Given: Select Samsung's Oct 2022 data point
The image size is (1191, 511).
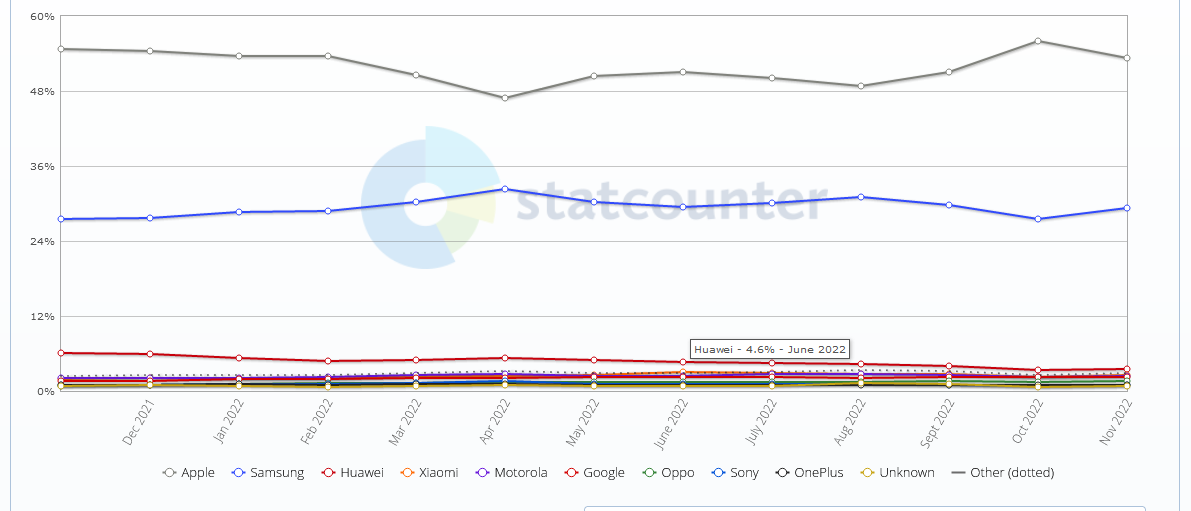Looking at the screenshot, I should (x=1038, y=219).
